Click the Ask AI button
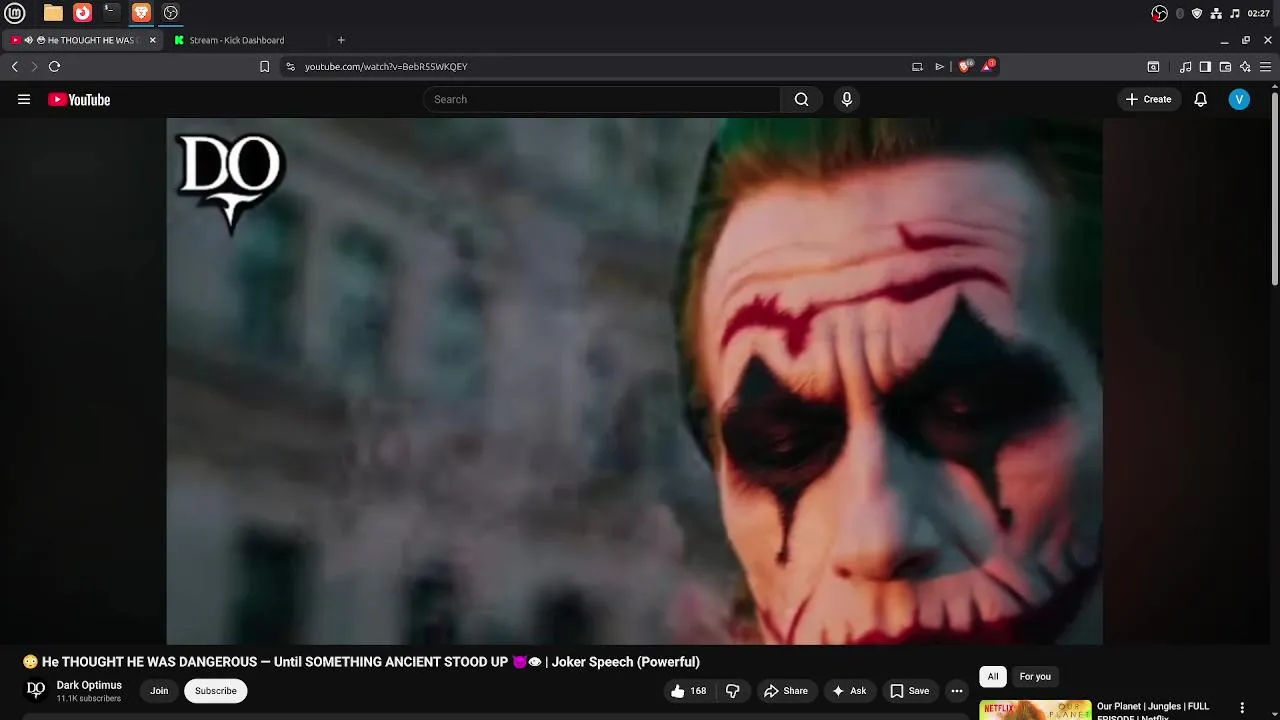Screen dimensions: 1280x720 pos(849,691)
